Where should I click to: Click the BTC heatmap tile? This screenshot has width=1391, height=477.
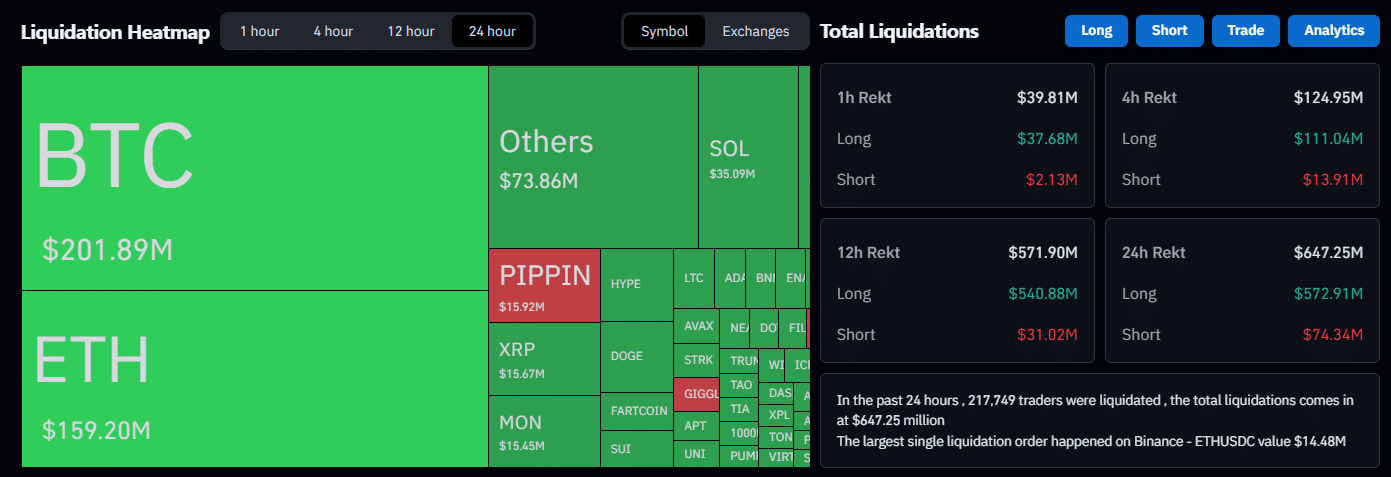pos(254,178)
